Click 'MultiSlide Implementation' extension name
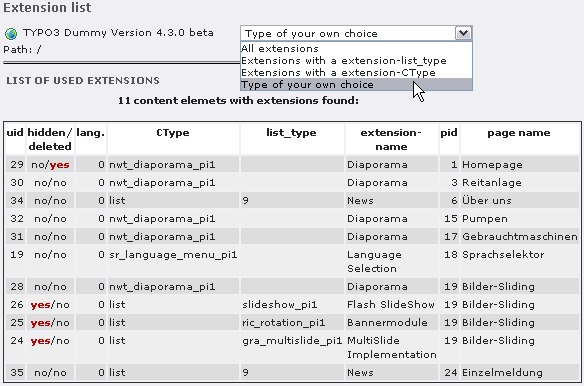Screen dimensions: 584x386 coord(391,347)
